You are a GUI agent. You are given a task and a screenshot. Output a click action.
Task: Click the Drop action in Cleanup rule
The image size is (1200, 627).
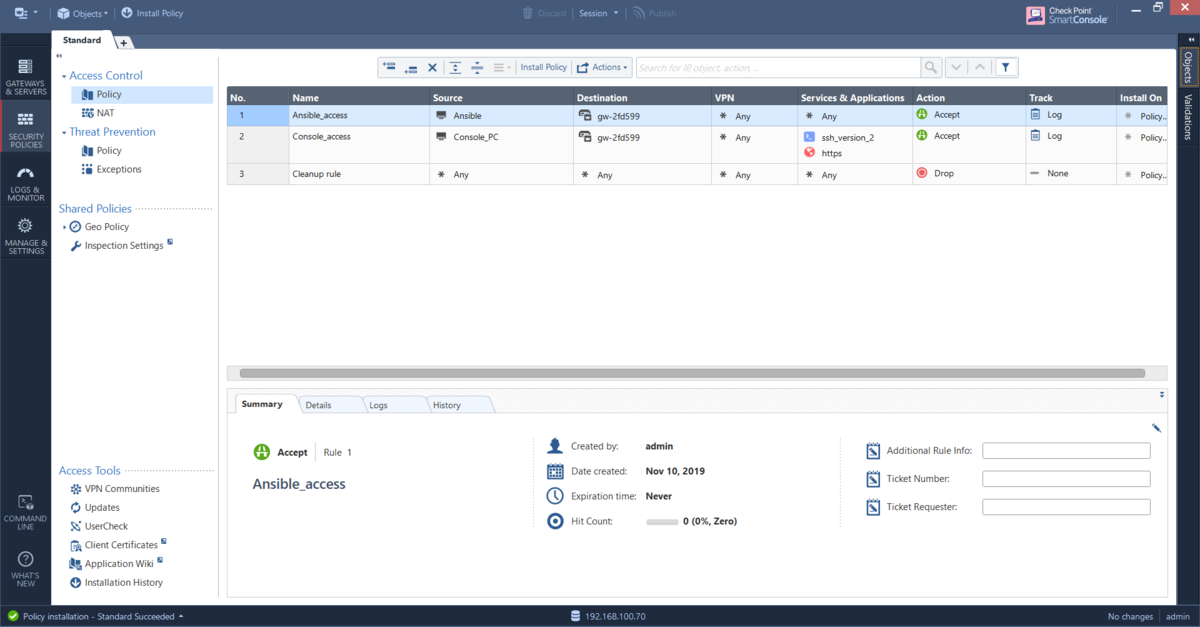[935, 173]
